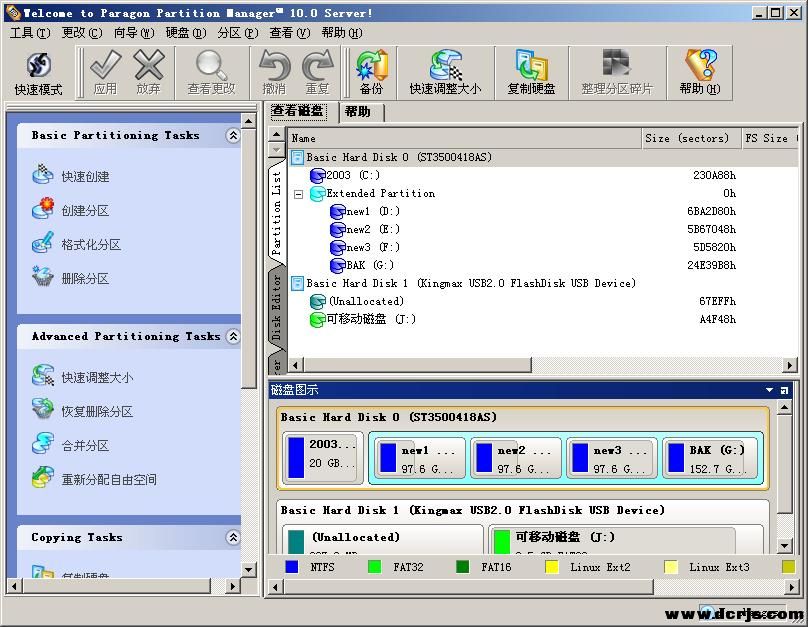This screenshot has width=808, height=627.
Task: Switch to Partition List vertical tab
Action: (x=277, y=213)
